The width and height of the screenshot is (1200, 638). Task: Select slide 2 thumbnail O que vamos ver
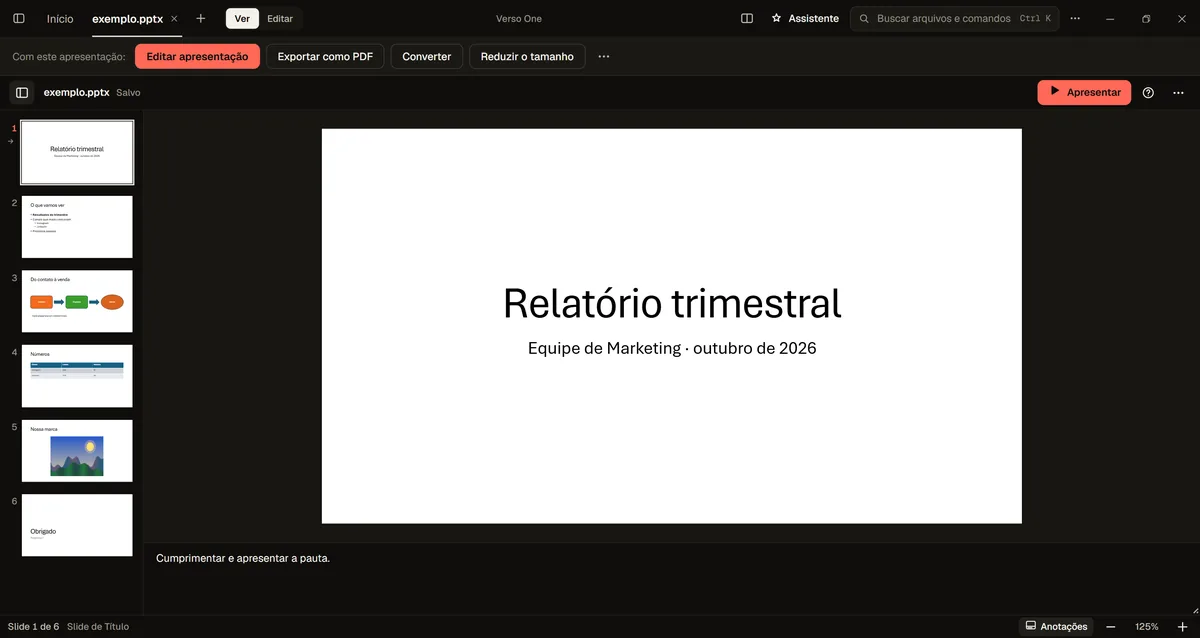[77, 227]
